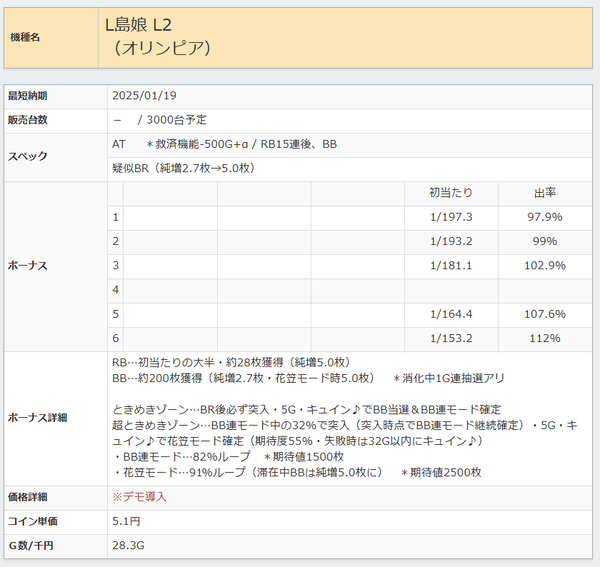Click the '価格詳細' row label
Image resolution: width=600 pixels, height=567 pixels.
point(28,497)
